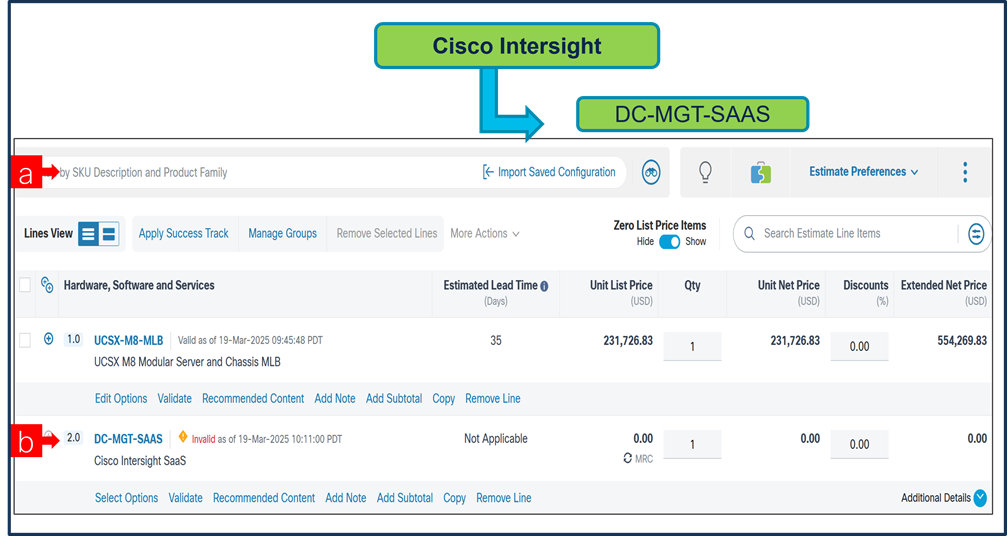
Task: Click Copy on DC-MGT-SAAS line
Action: pos(455,498)
